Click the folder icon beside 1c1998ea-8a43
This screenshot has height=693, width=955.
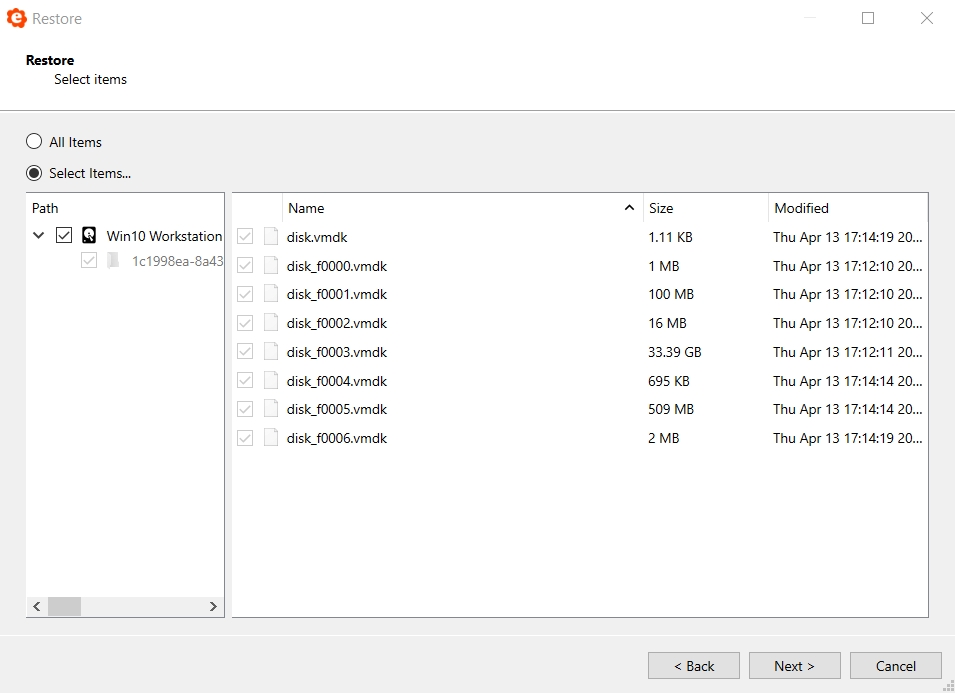click(113, 261)
